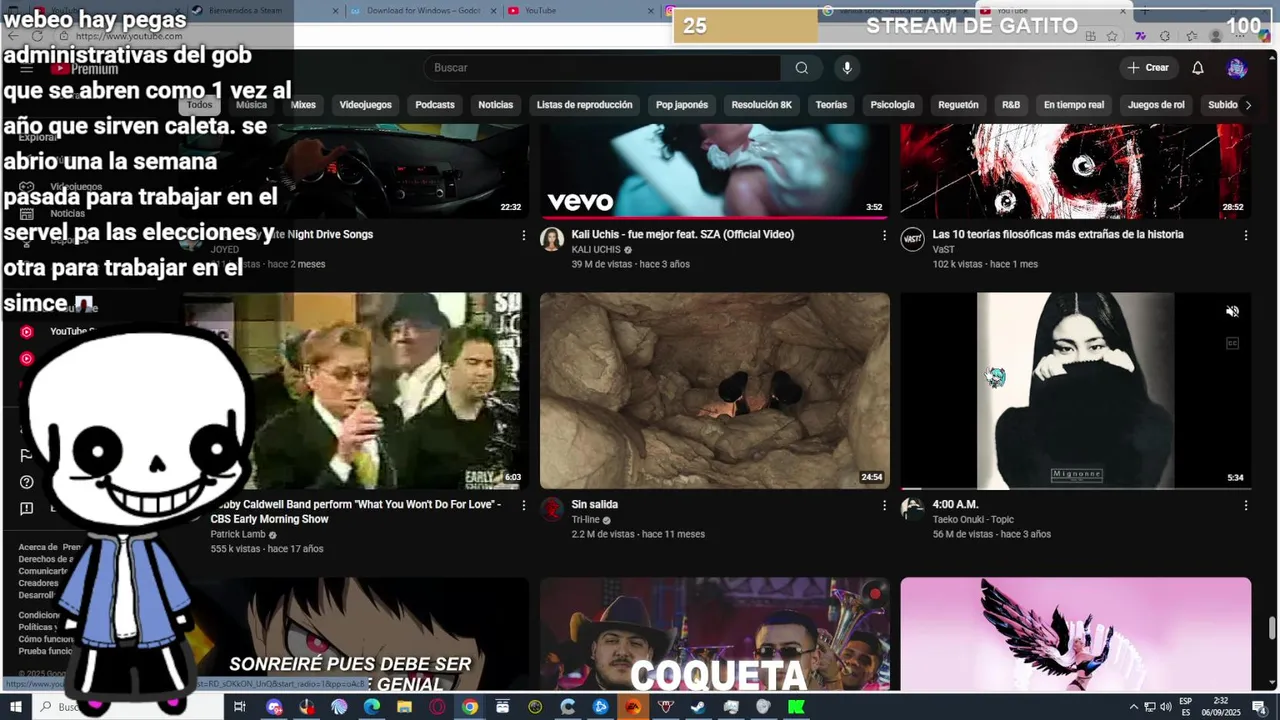Click the page vertical scrollbar thumb
Image resolution: width=1280 pixels, height=720 pixels.
pyautogui.click(x=1272, y=628)
